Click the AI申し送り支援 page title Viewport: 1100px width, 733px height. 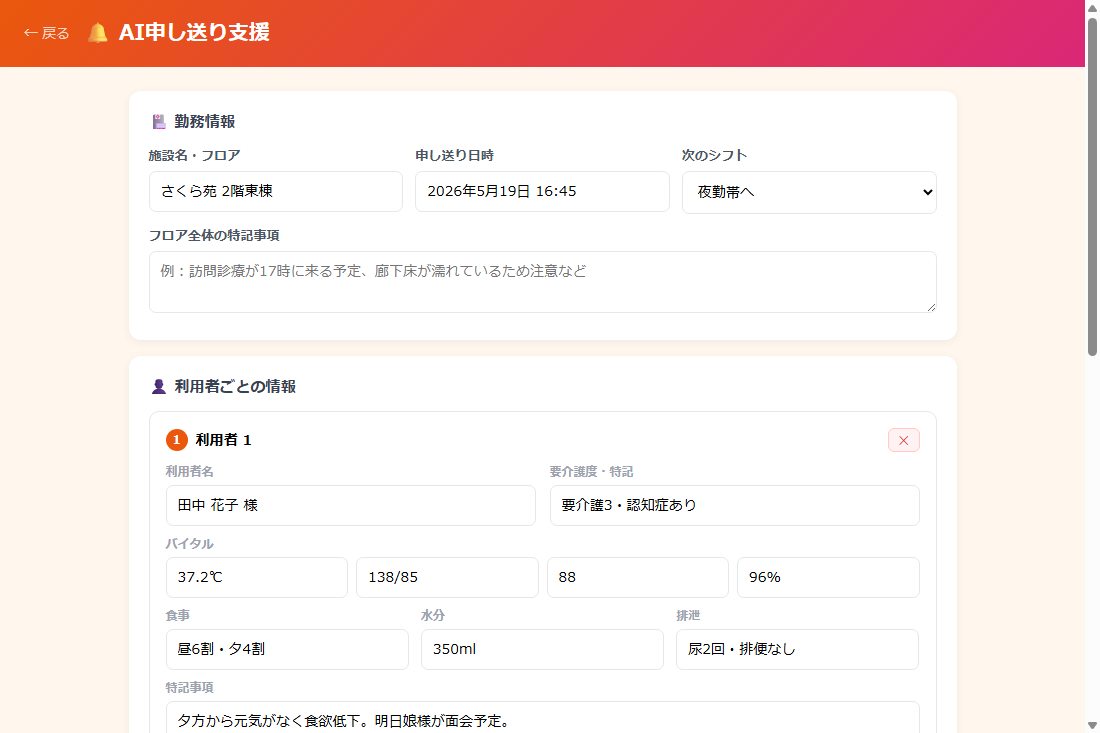tap(194, 32)
